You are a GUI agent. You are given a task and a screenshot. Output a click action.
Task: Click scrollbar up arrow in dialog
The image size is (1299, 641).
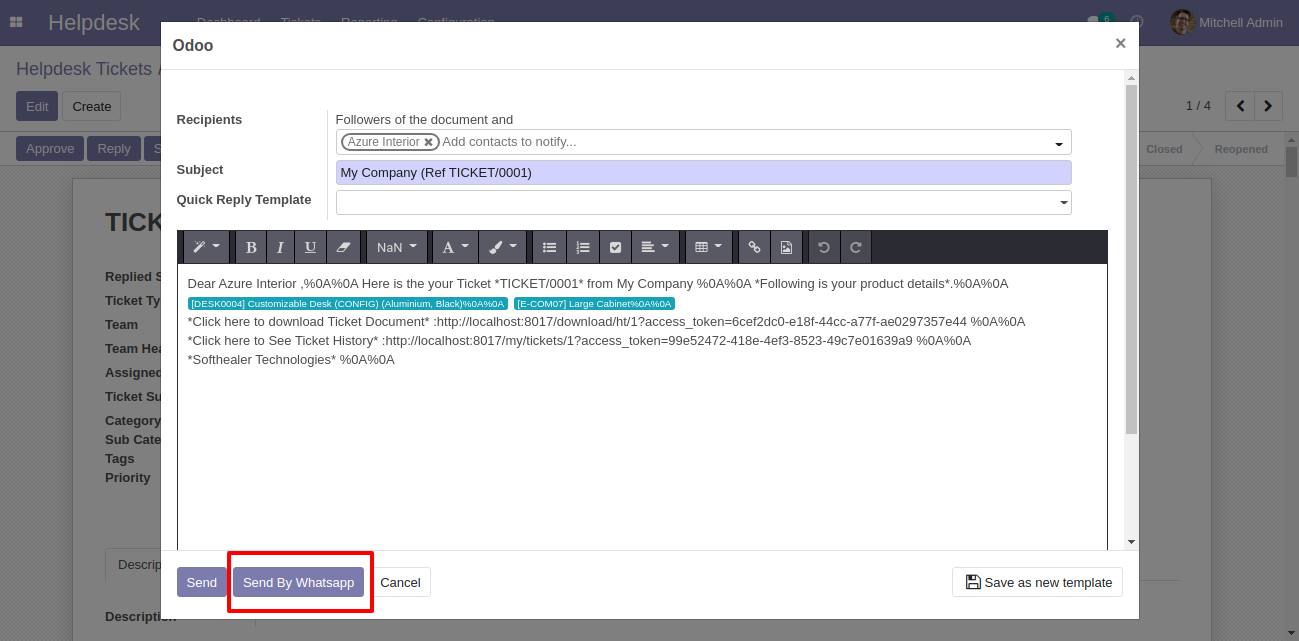pos(1131,77)
